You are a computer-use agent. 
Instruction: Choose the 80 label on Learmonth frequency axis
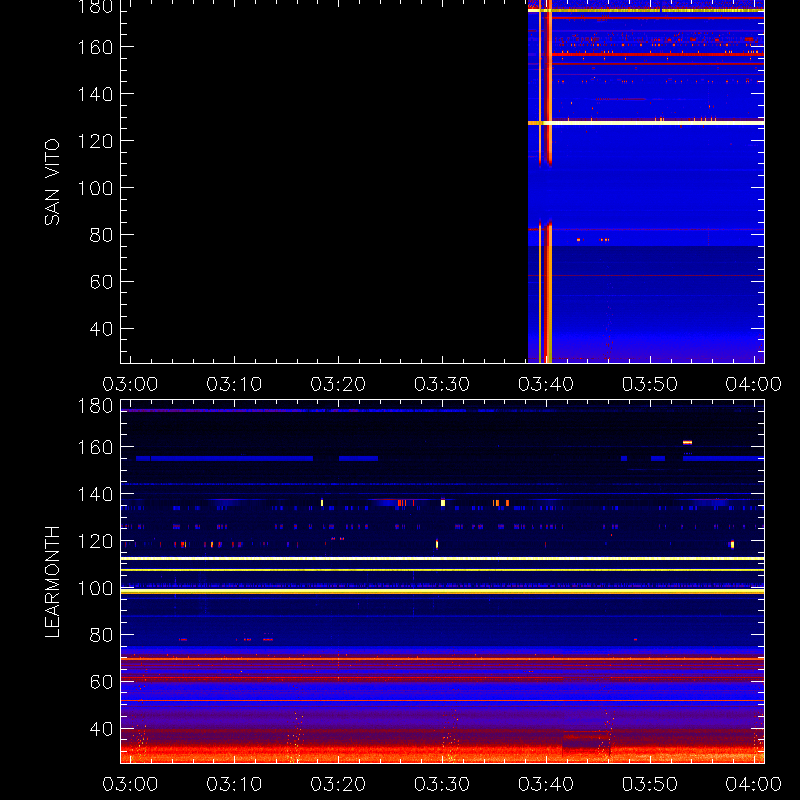102,635
